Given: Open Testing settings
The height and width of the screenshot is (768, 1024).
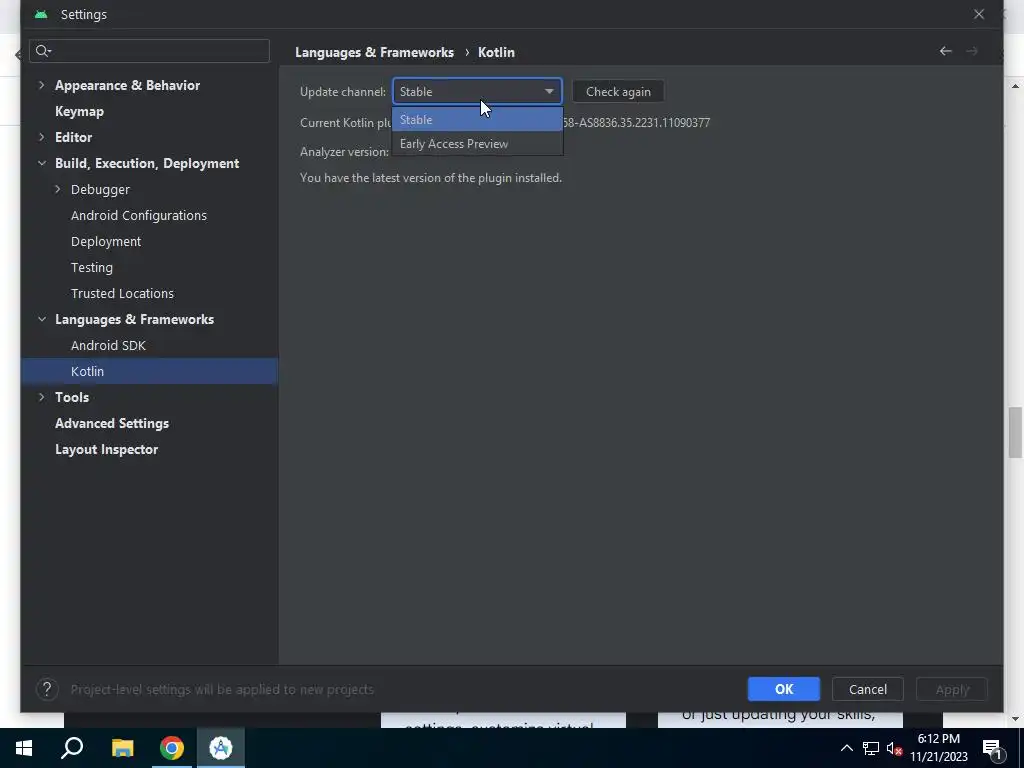Looking at the screenshot, I should 91,268.
